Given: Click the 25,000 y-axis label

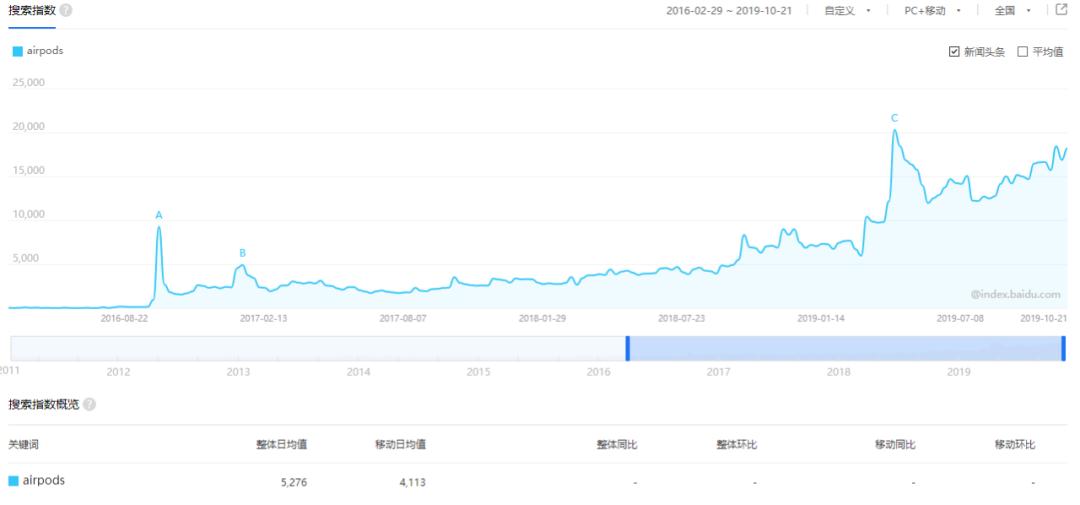Looking at the screenshot, I should (x=30, y=83).
